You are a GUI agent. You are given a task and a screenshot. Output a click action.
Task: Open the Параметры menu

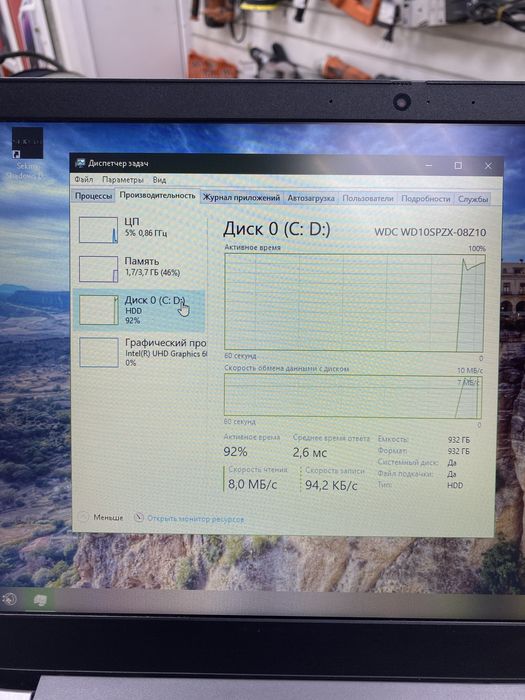click(123, 179)
